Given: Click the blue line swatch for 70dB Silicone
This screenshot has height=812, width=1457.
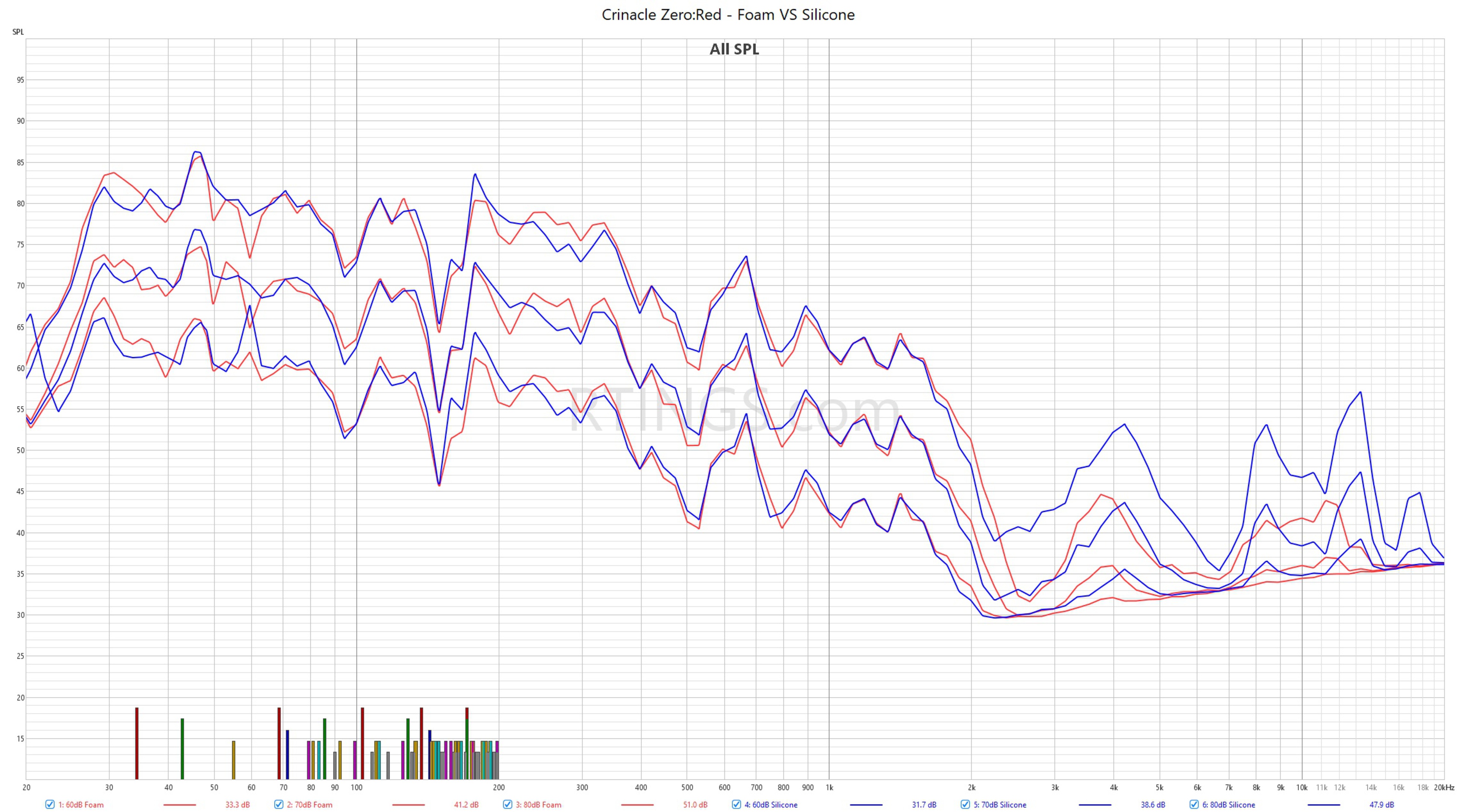Looking at the screenshot, I should (x=1094, y=805).
